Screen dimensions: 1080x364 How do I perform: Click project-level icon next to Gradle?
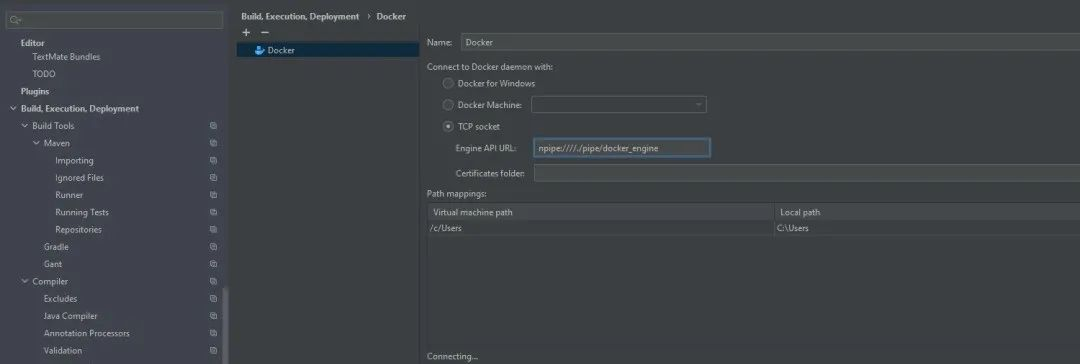point(214,247)
